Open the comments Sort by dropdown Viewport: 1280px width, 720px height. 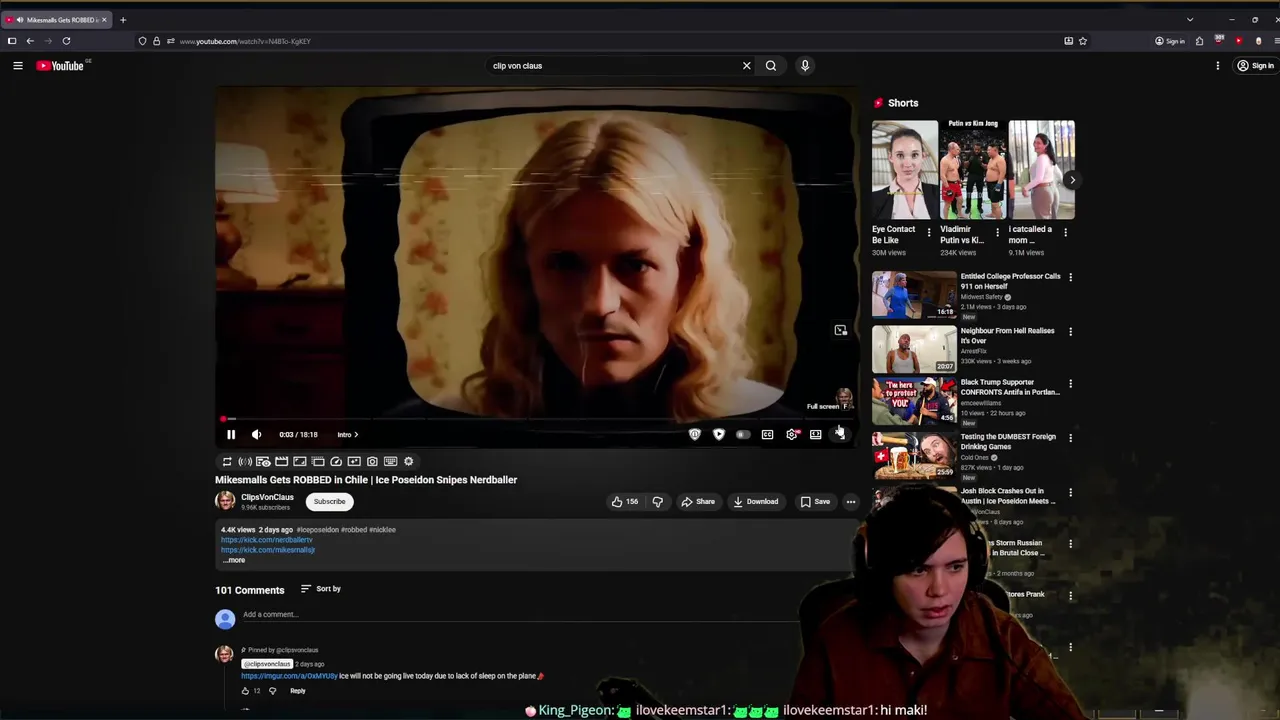click(321, 589)
